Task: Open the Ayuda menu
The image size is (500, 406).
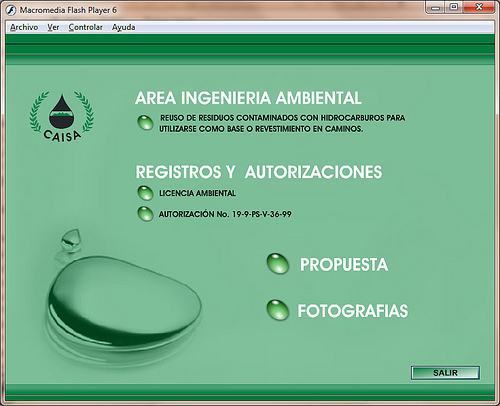Action: coord(124,27)
